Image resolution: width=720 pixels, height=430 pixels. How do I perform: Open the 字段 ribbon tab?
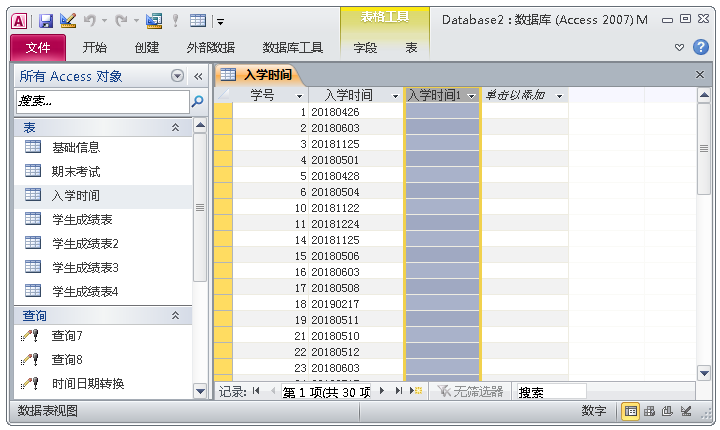(x=365, y=47)
